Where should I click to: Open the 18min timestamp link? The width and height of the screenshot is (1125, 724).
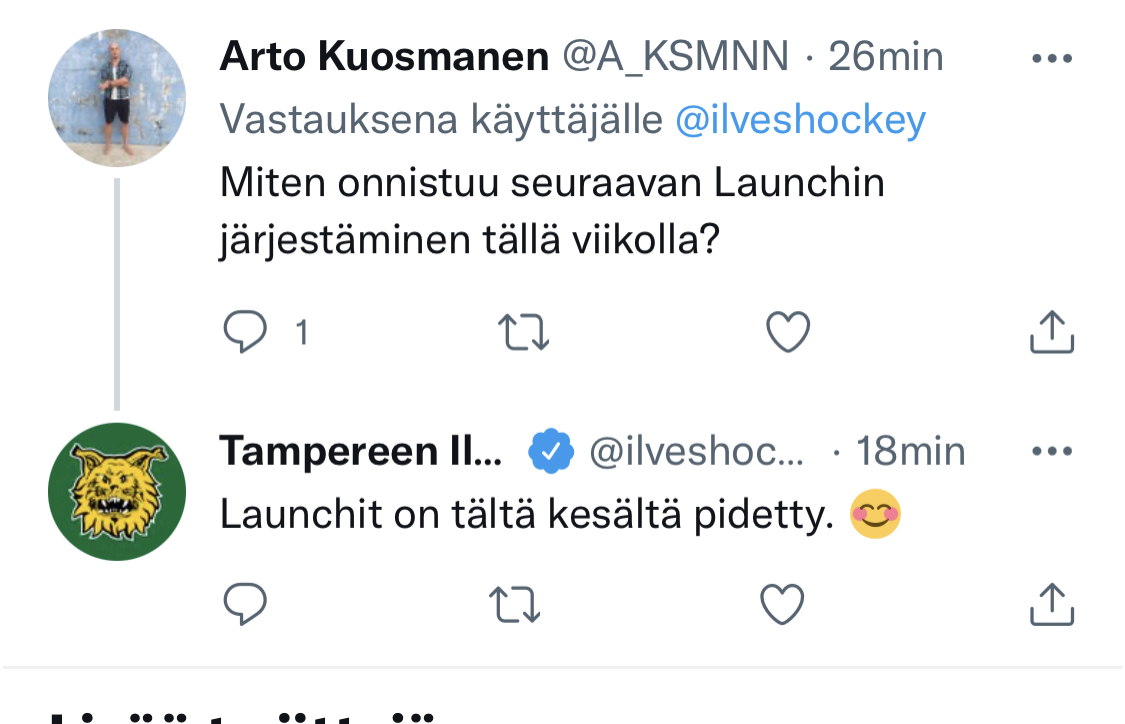[x=911, y=452]
